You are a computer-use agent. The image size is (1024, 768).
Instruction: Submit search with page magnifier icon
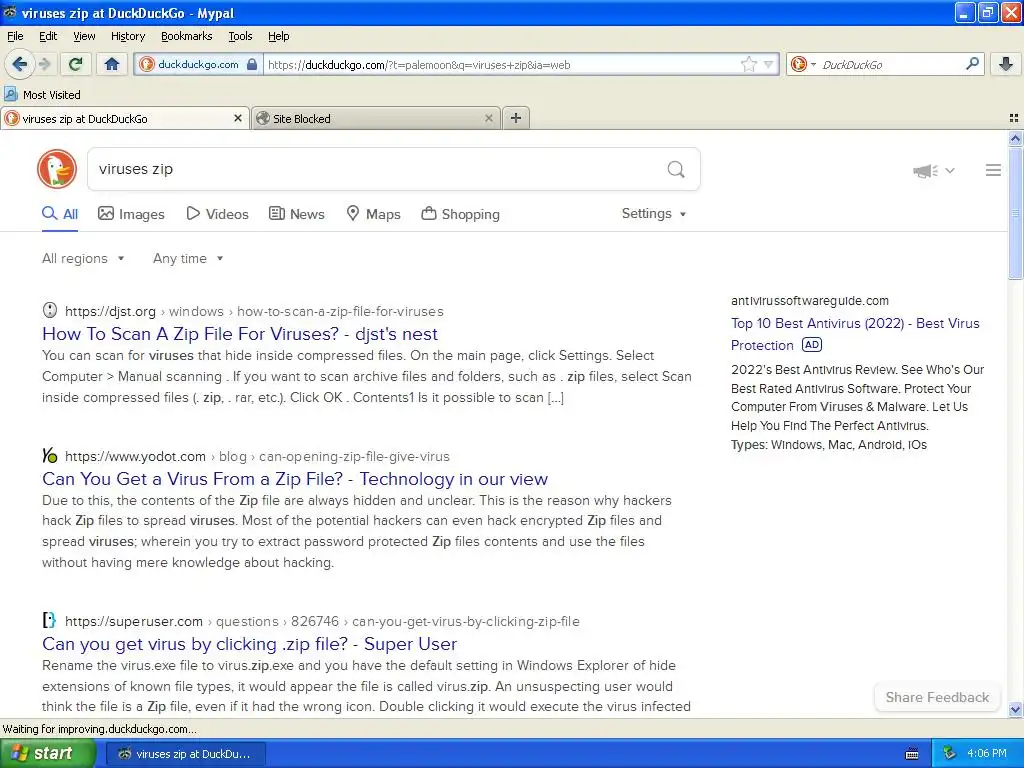pyautogui.click(x=676, y=170)
